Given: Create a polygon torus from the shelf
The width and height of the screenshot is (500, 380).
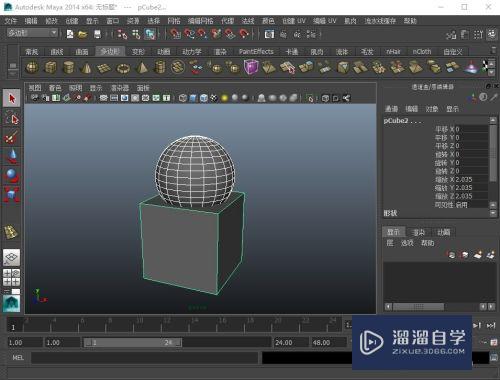Looking at the screenshot, I should [x=123, y=68].
